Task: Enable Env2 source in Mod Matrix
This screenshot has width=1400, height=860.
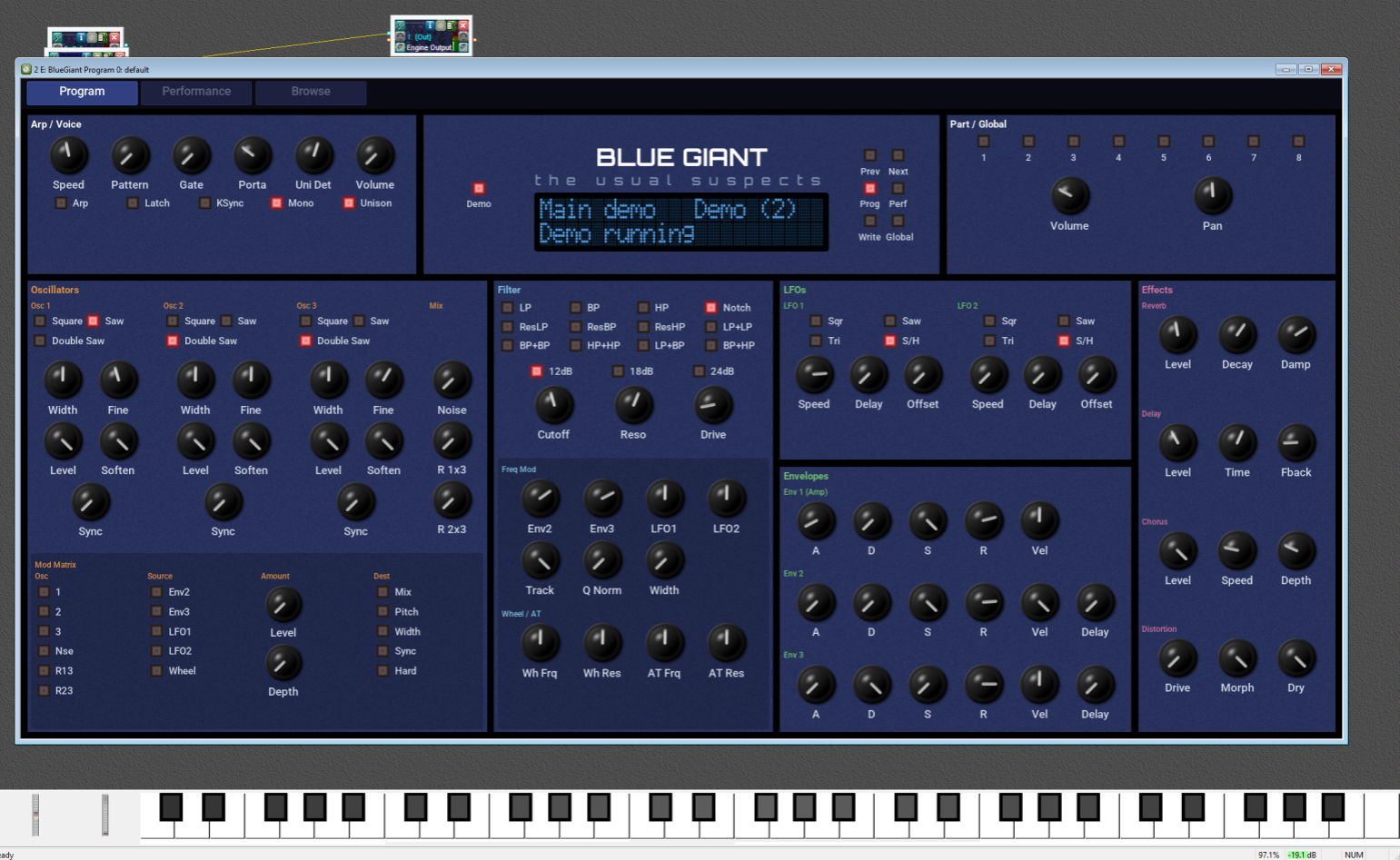Action: [157, 592]
